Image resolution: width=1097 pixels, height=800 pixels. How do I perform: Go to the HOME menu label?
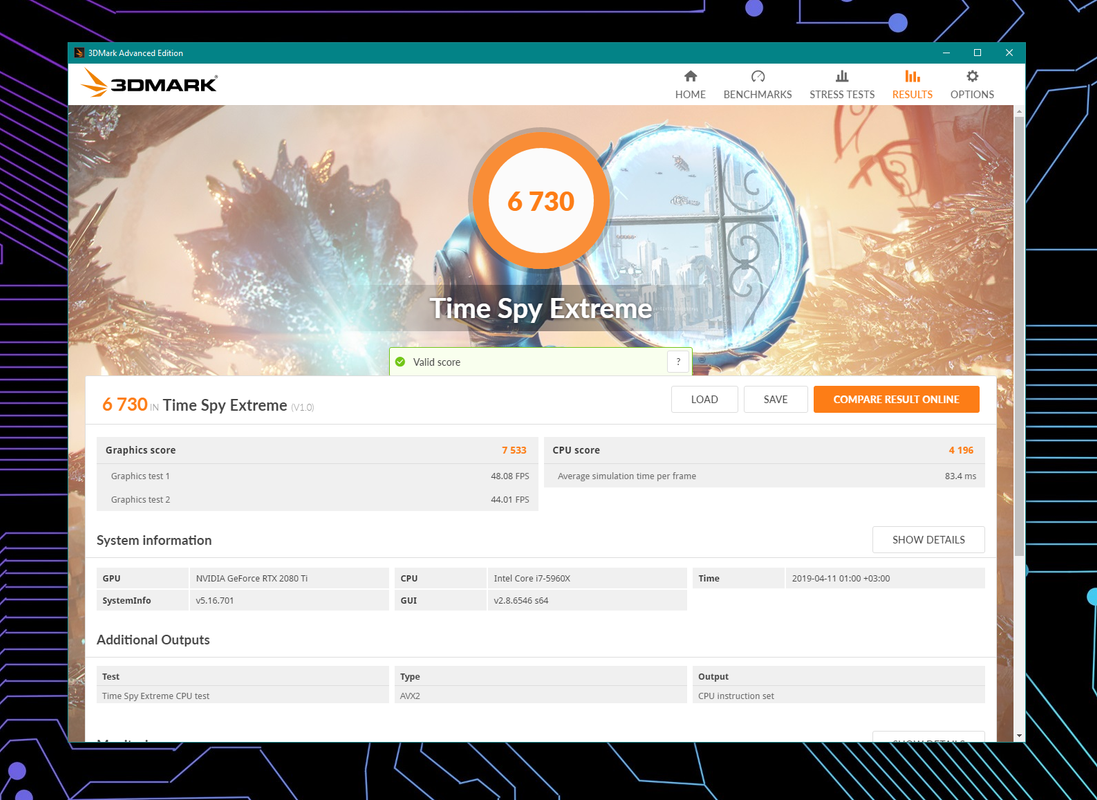pyautogui.click(x=690, y=94)
